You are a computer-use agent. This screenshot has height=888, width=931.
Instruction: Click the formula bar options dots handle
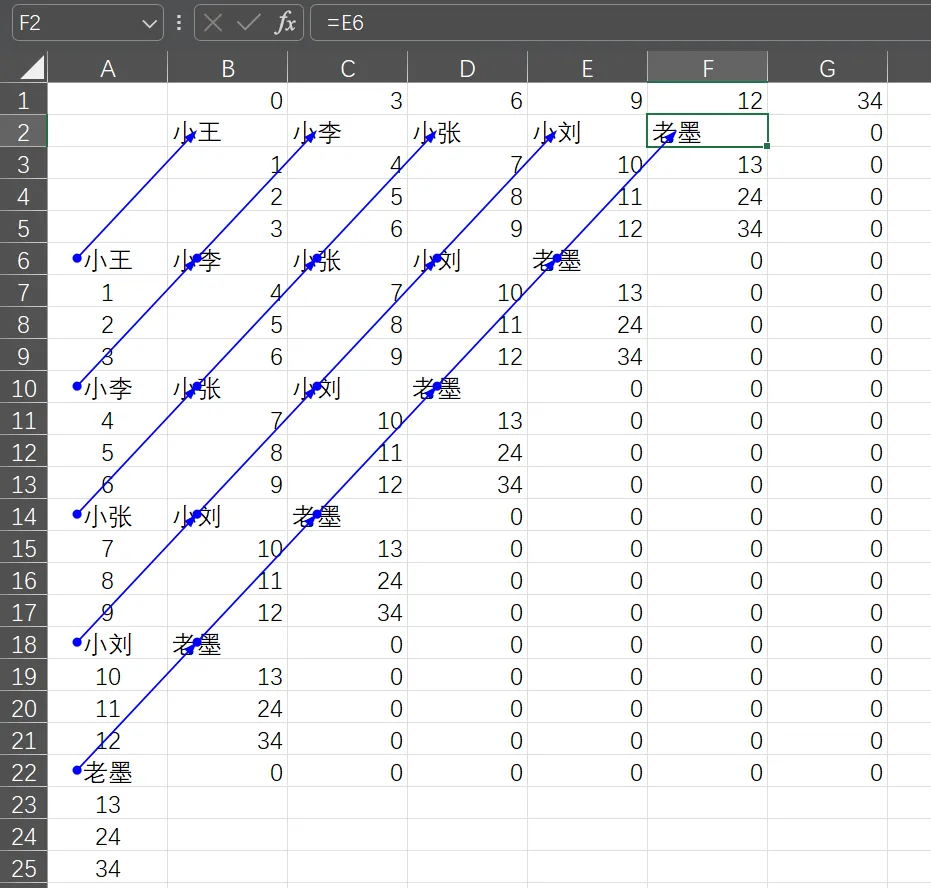pos(179,23)
